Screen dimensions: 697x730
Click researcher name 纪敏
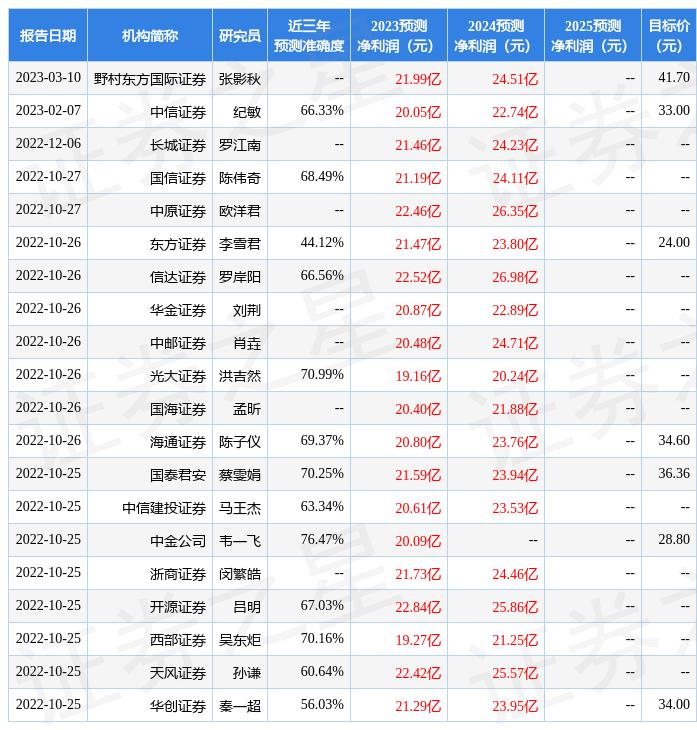tap(247, 112)
